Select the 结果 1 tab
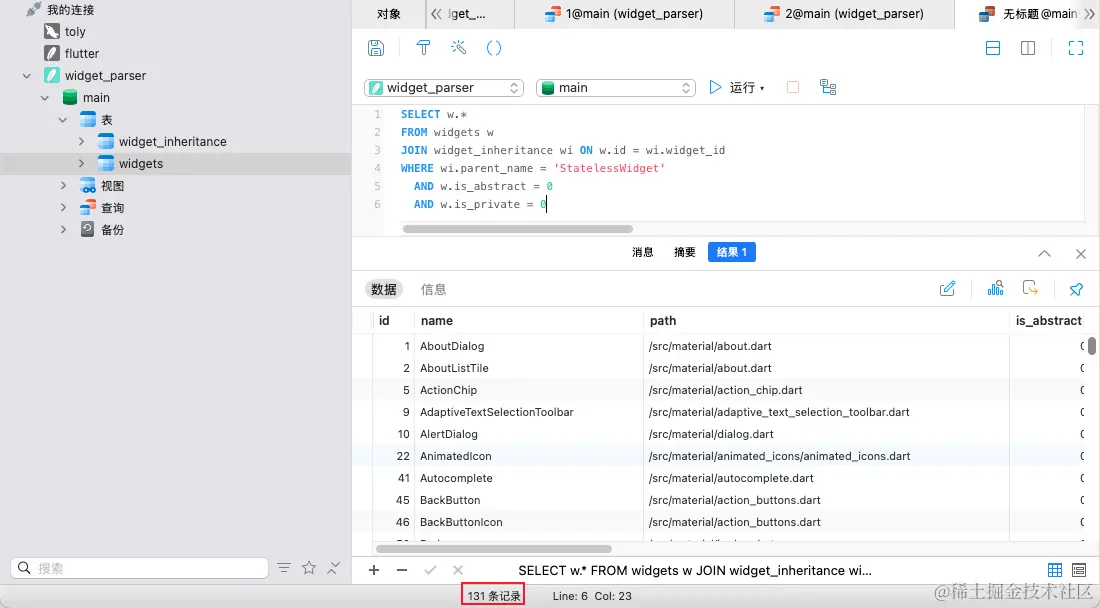Screen dimensions: 1100x608 pos(732,252)
